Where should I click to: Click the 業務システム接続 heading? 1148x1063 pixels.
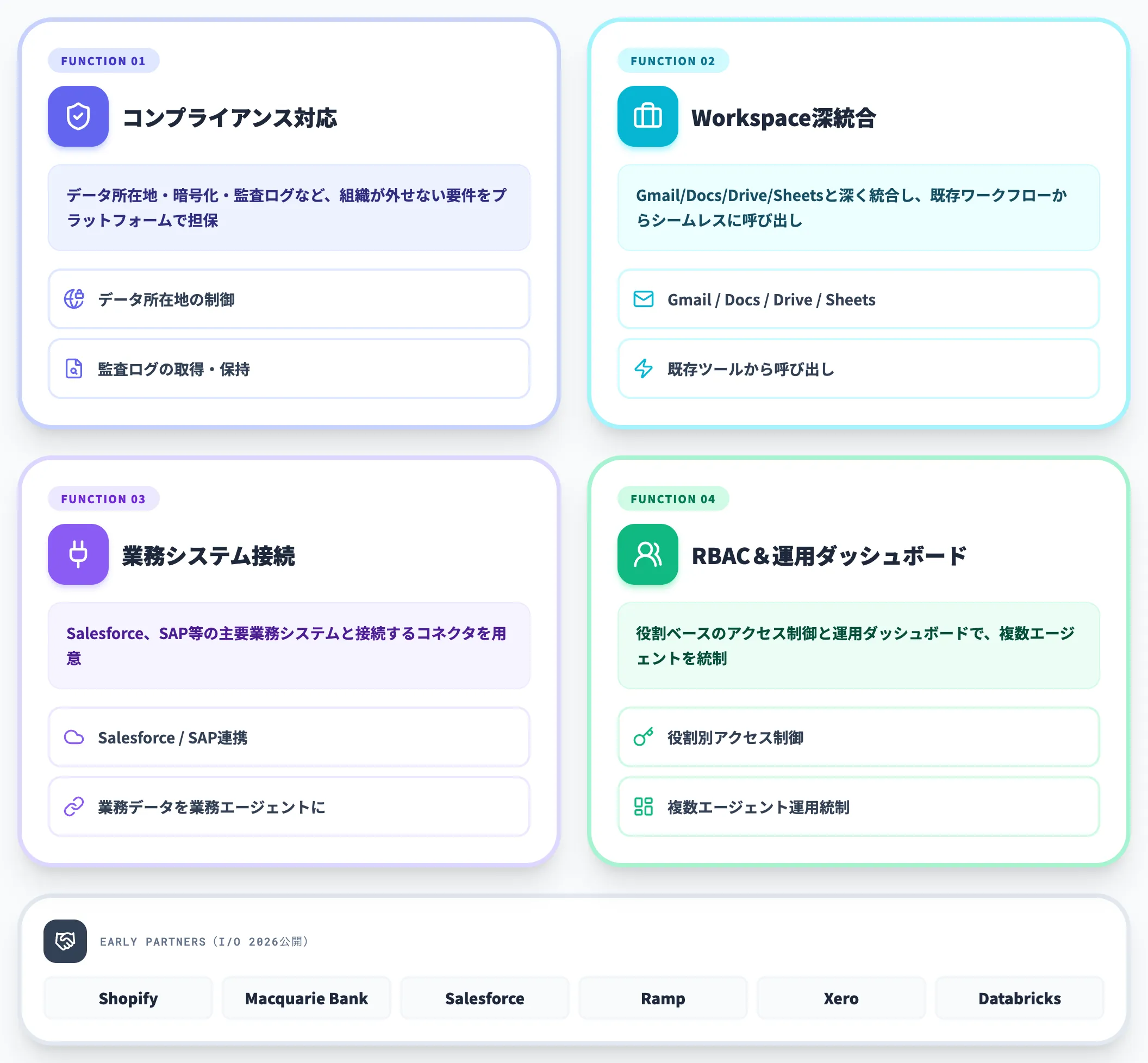(x=208, y=555)
